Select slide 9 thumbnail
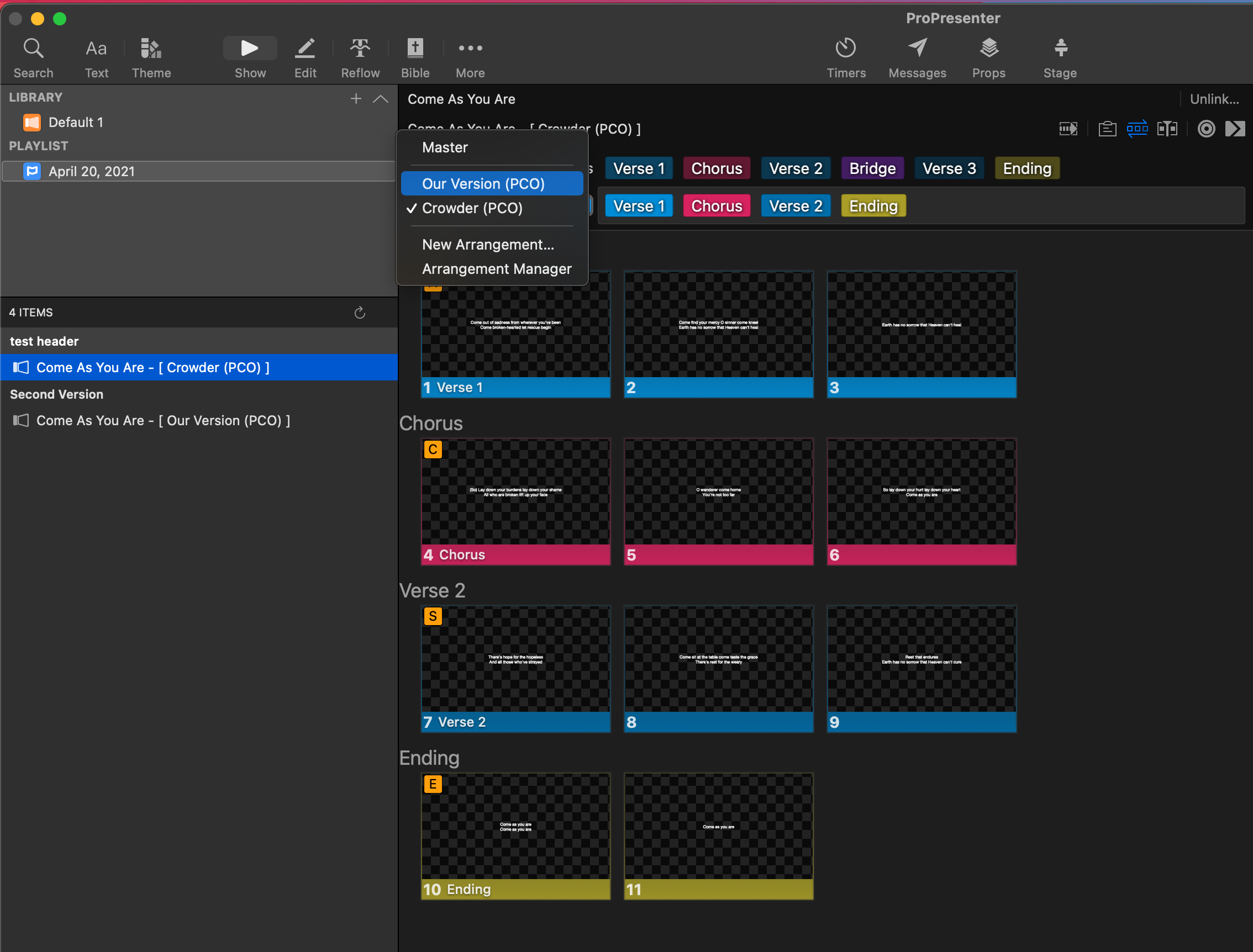This screenshot has width=1253, height=952. pos(922,669)
